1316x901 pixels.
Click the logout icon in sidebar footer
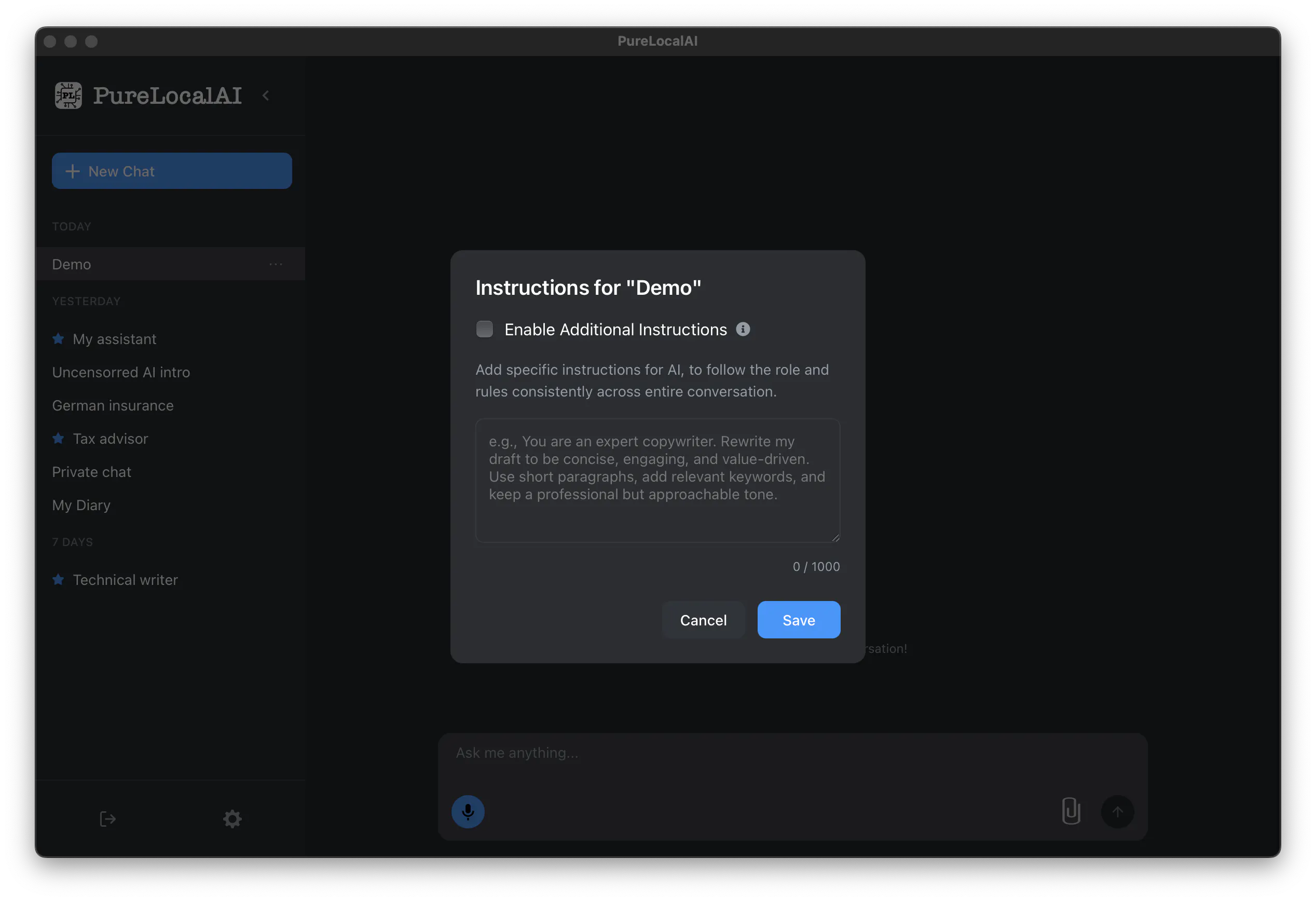click(x=107, y=819)
